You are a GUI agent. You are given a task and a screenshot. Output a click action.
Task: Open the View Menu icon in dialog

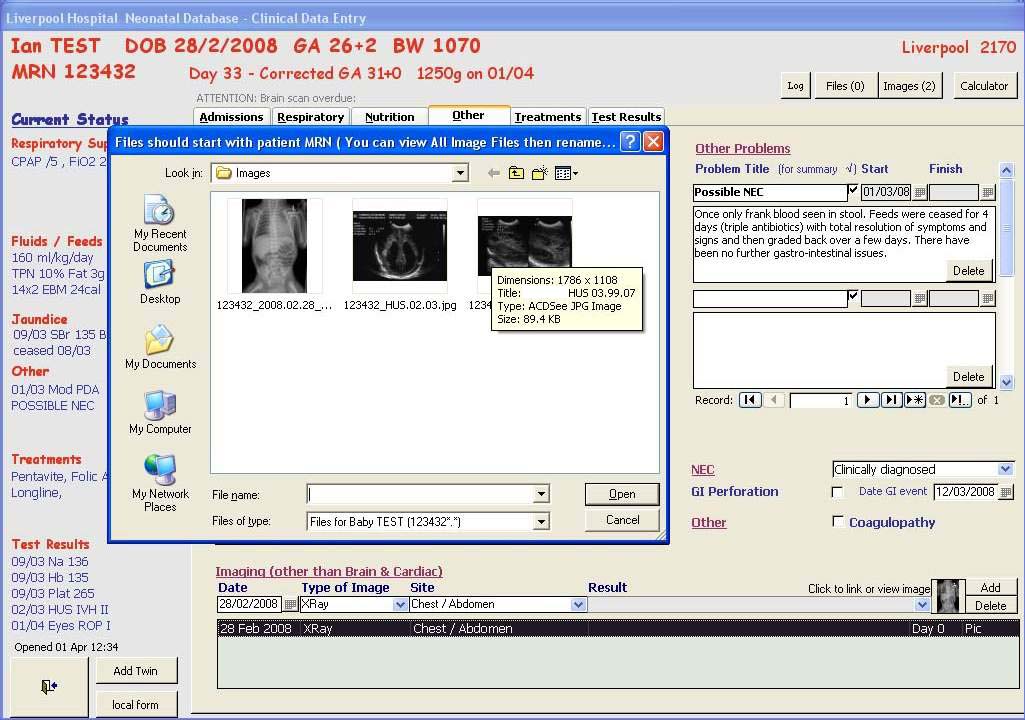pos(566,173)
